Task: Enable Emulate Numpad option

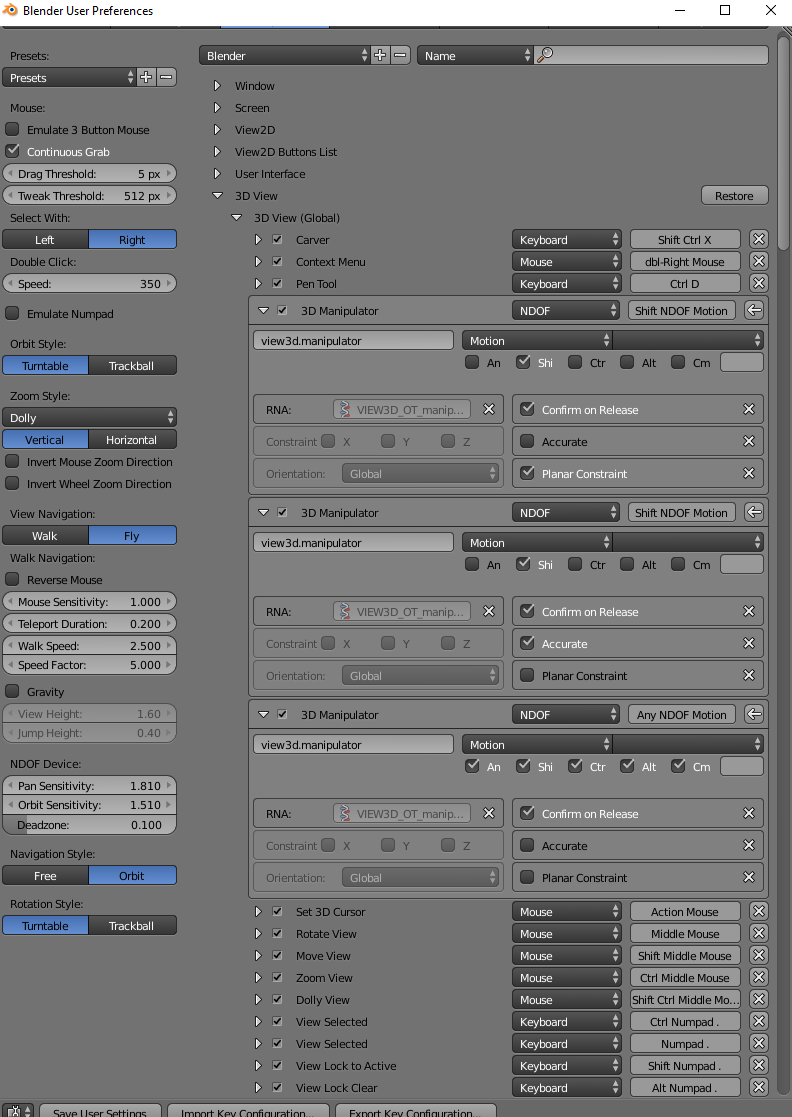Action: click(12, 313)
